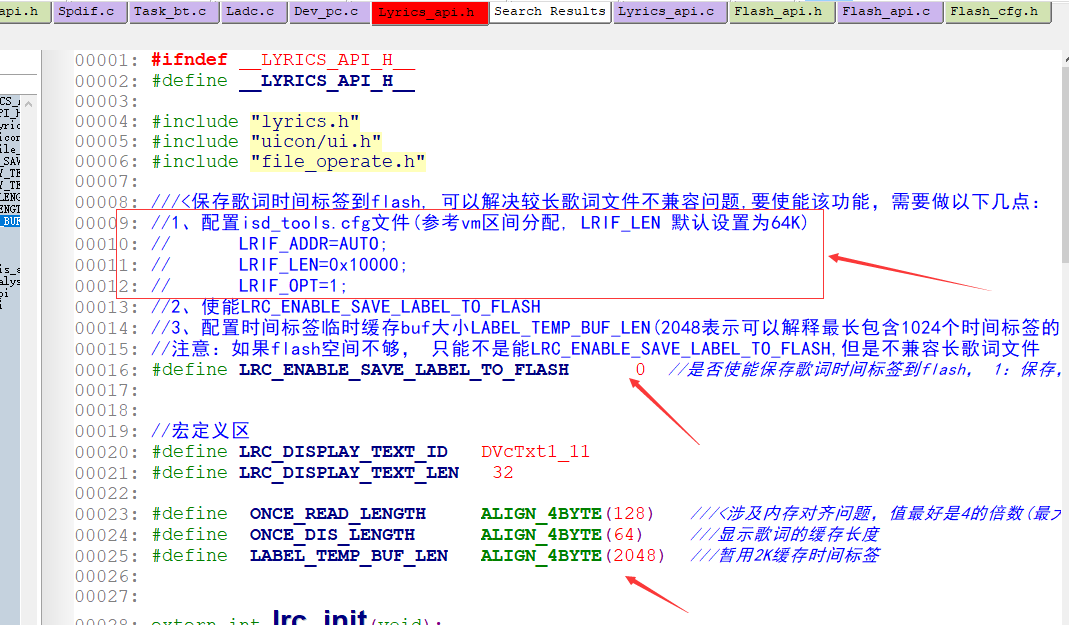Click the LRIF_LEN=0x10000; comment text
This screenshot has width=1069, height=625.
click(x=322, y=264)
